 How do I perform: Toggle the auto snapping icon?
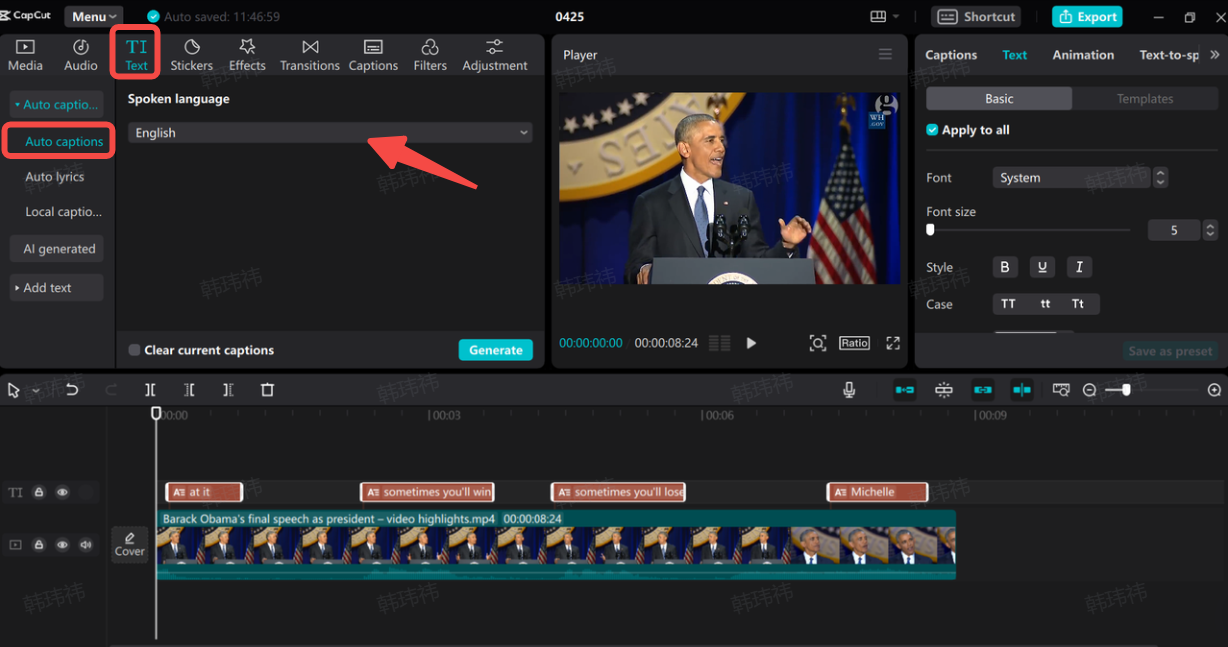(x=944, y=390)
